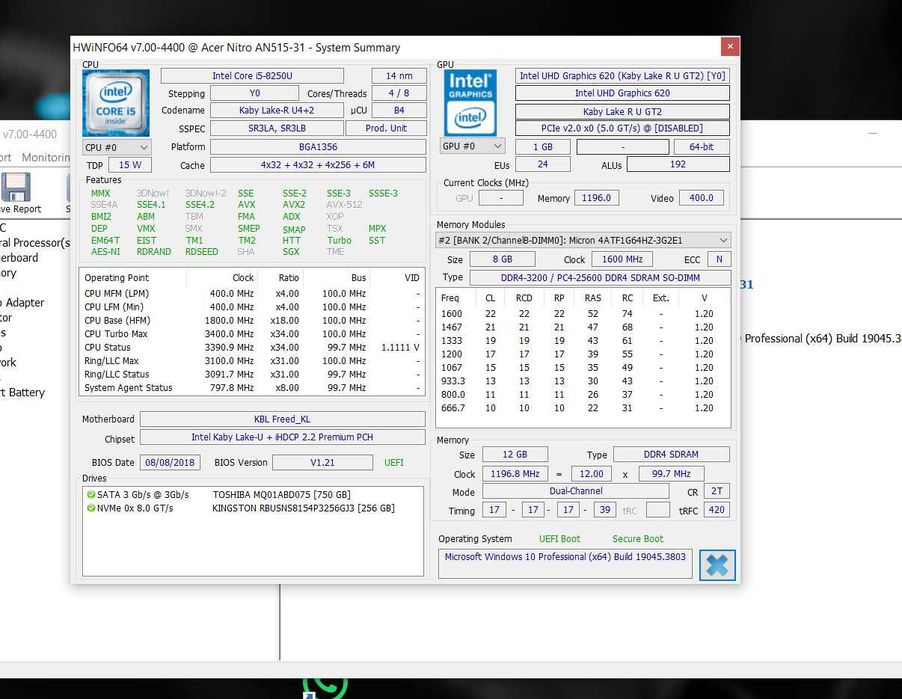Close the System Summary window with the red X
Screen dimensions: 902x699
pos(729,47)
